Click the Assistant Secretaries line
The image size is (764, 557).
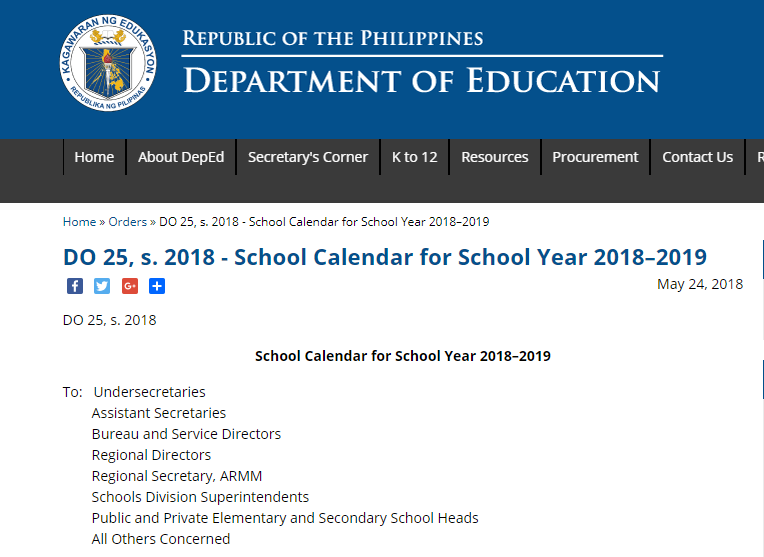coord(159,413)
